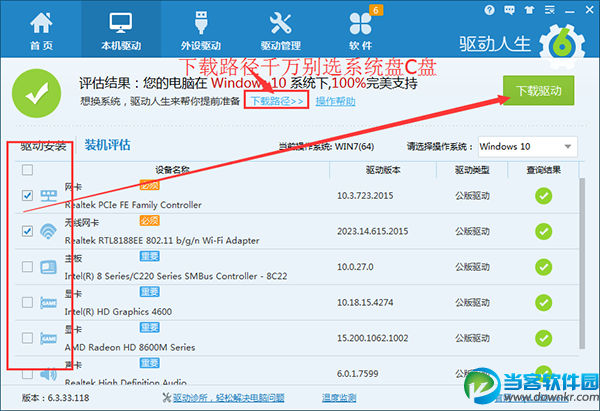Click version 10.0.27.0 cell
Screen dimensions: 600x411
pyautogui.click(x=355, y=267)
